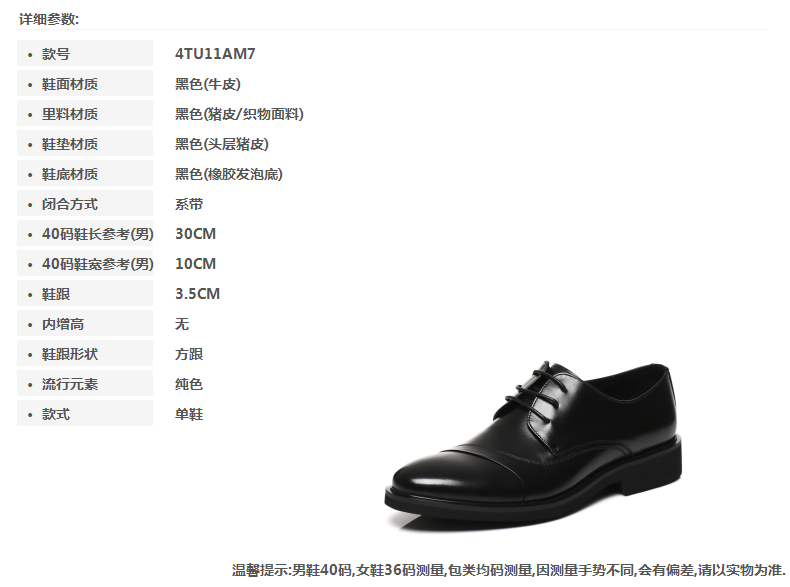Click the 黑色(牛皮) upper material value
Screen dimensions: 790x587
point(208,84)
